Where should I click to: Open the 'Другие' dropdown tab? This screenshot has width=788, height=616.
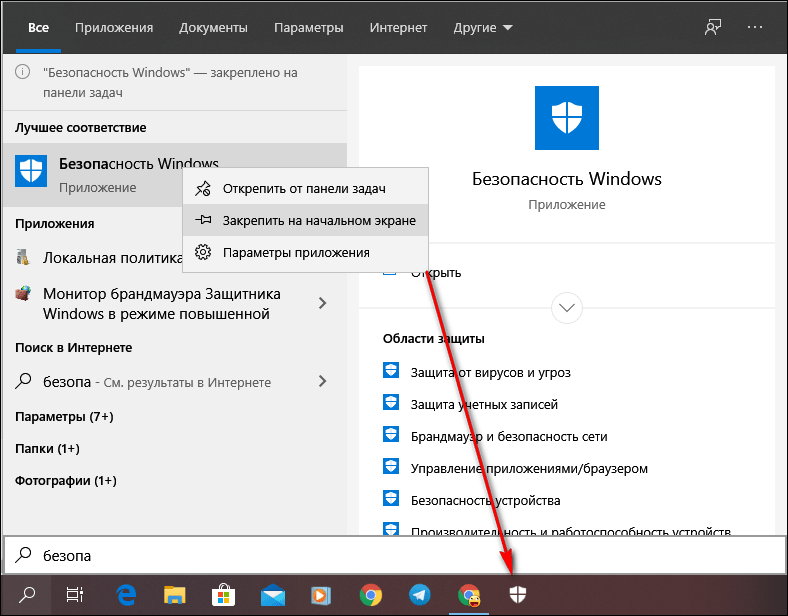(482, 28)
